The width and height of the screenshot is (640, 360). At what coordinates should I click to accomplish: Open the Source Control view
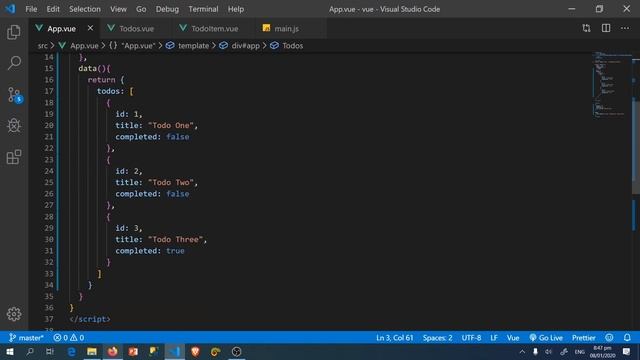point(15,95)
